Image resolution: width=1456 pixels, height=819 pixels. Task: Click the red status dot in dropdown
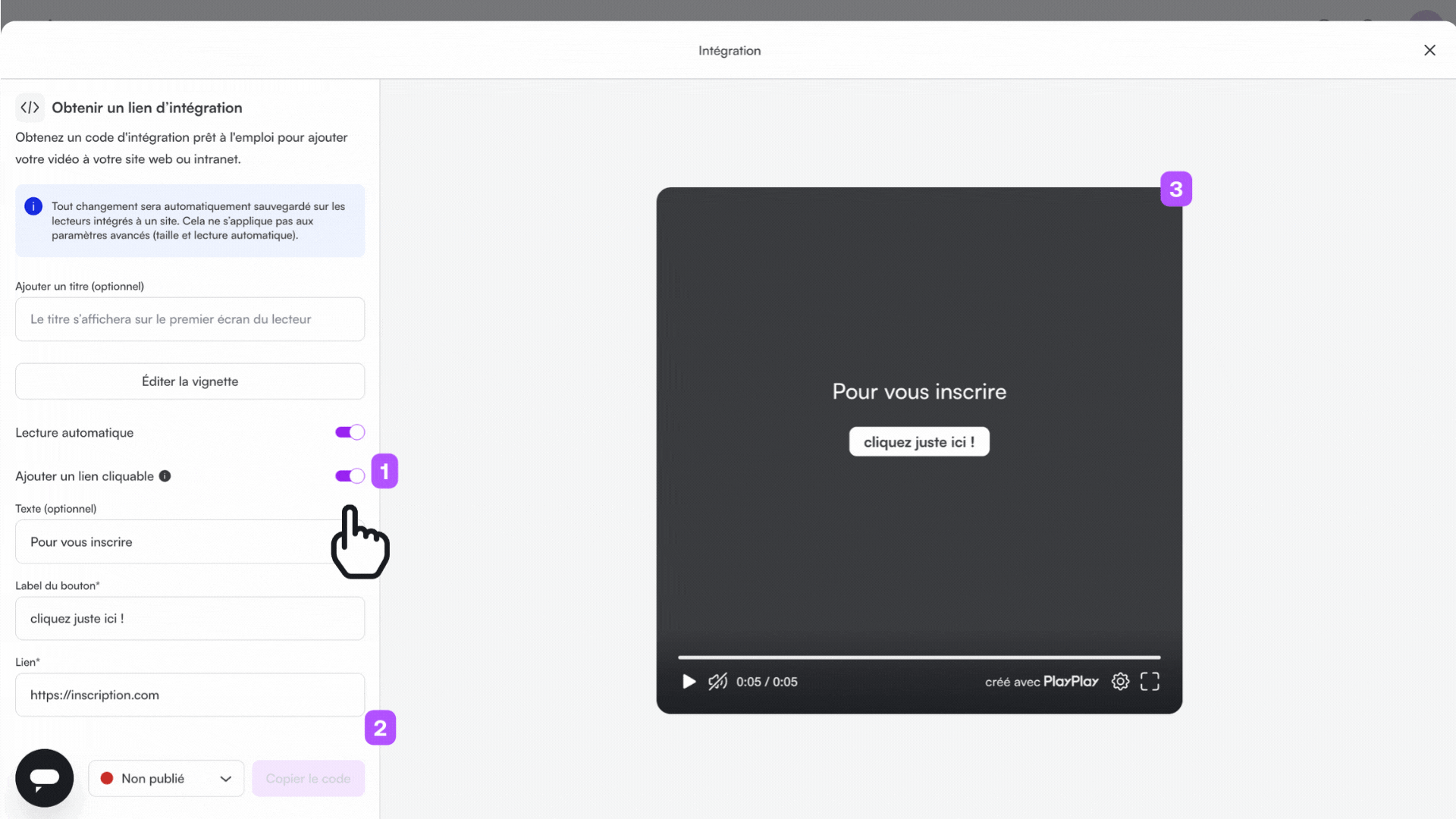coord(107,779)
